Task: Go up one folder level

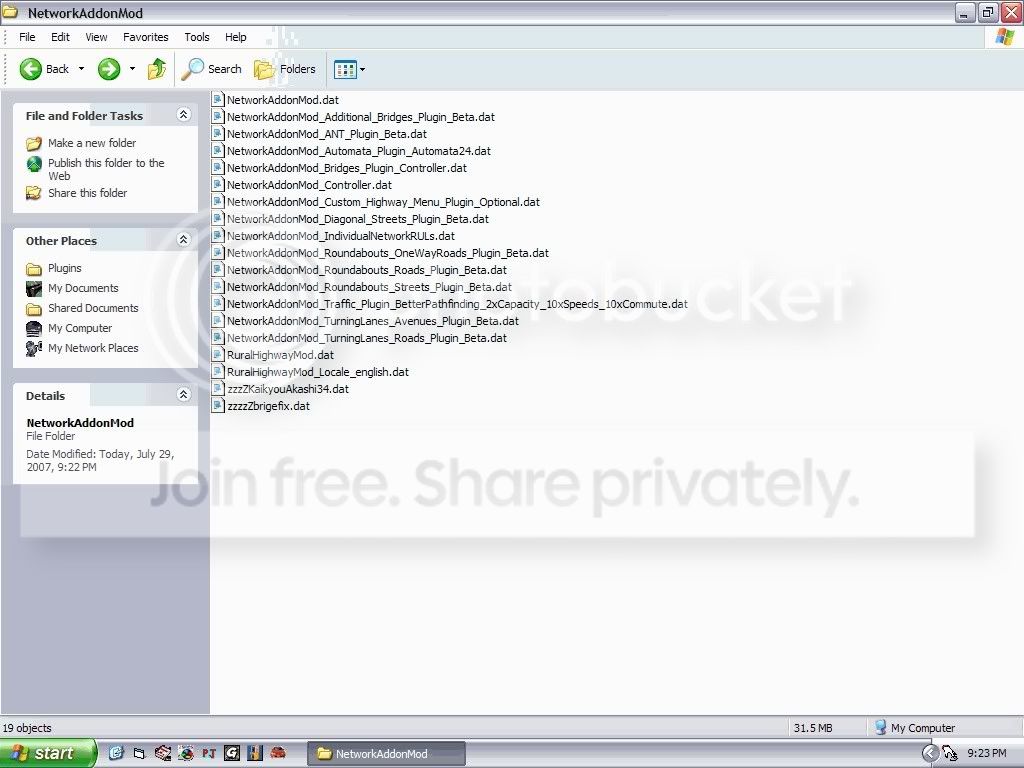Action: [157, 69]
